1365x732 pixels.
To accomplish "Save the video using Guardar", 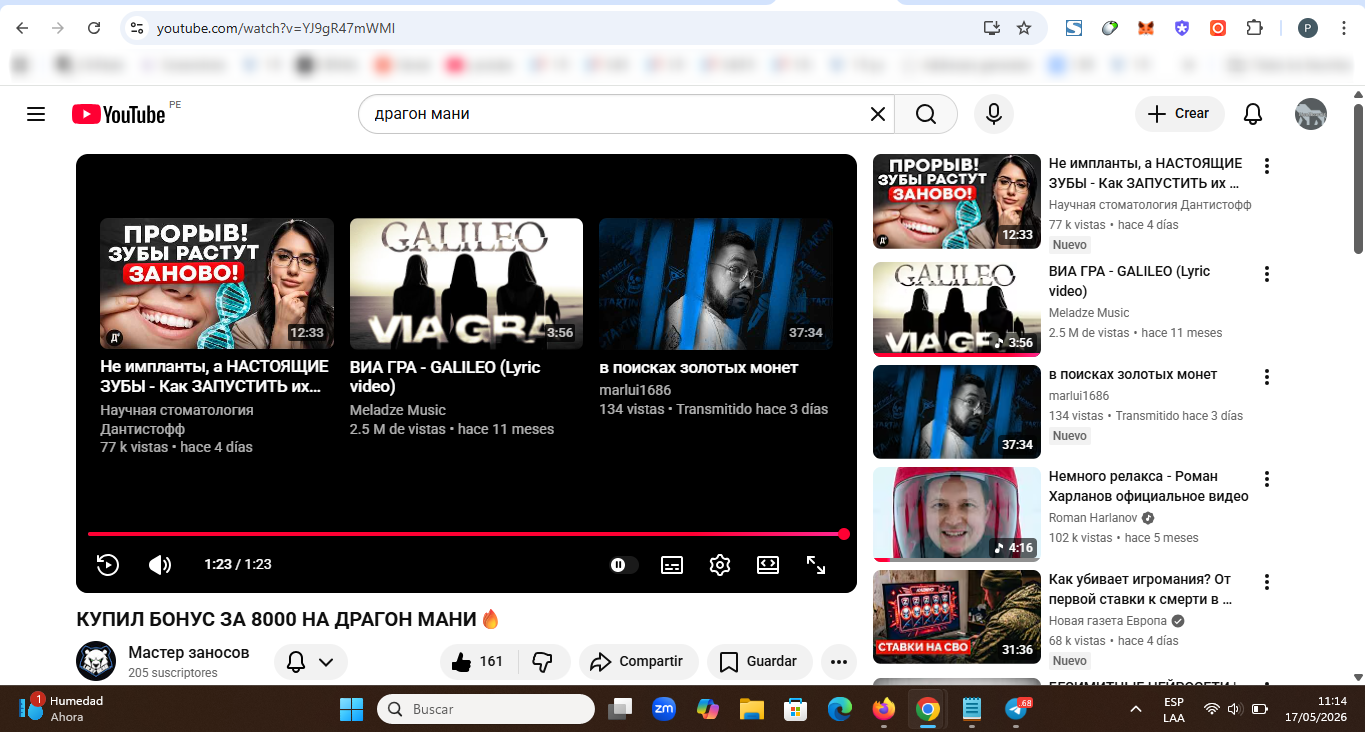I will [759, 662].
